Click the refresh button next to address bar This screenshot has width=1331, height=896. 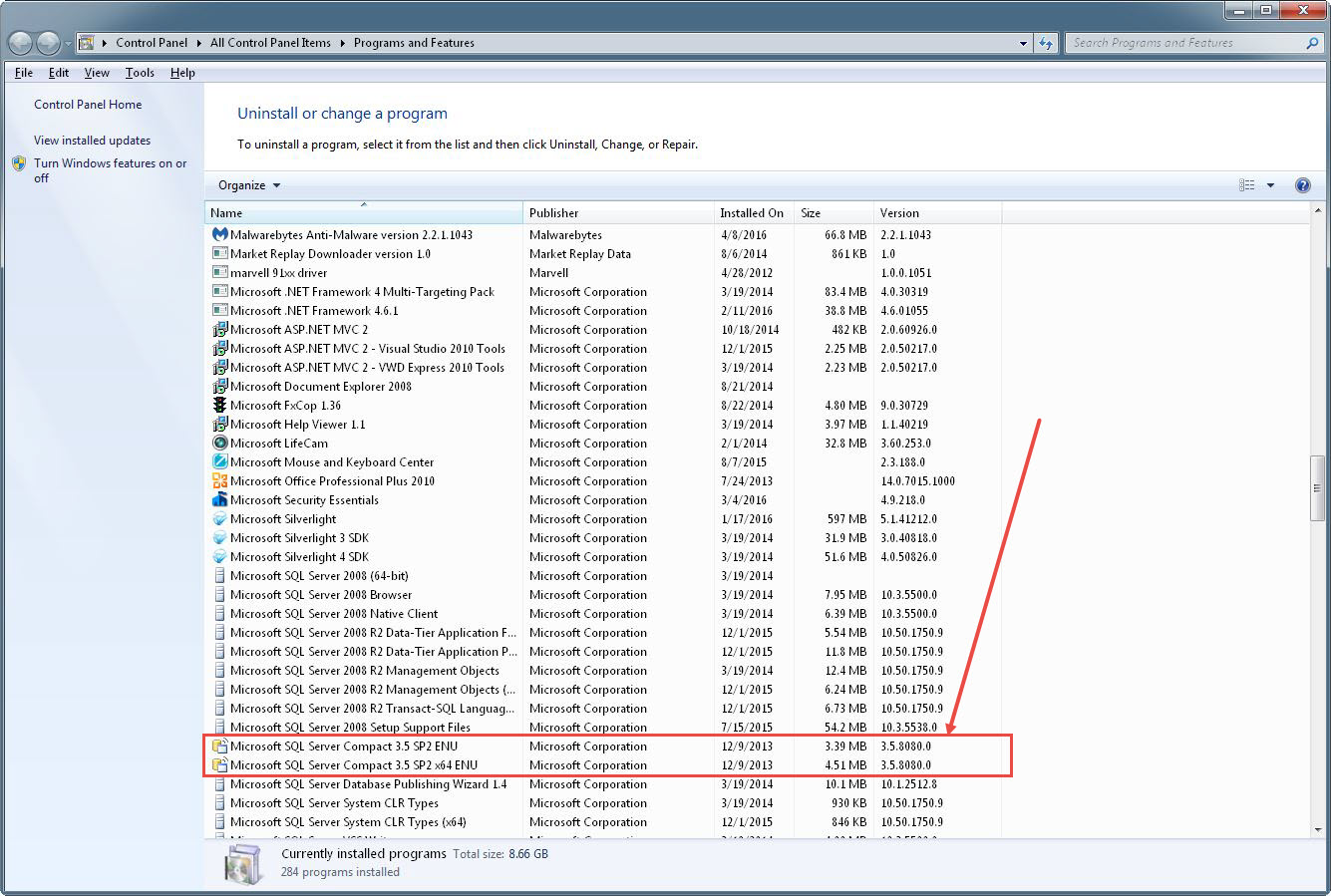(x=1045, y=43)
